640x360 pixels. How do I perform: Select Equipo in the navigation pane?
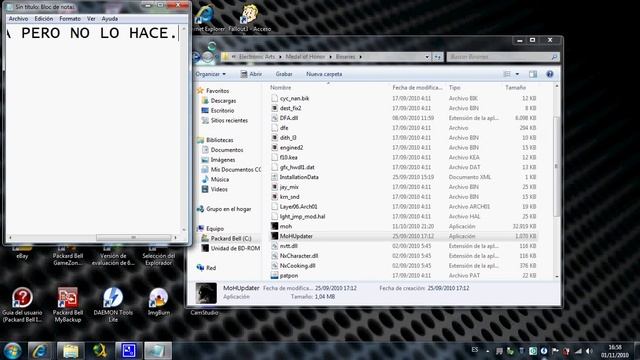[215, 229]
